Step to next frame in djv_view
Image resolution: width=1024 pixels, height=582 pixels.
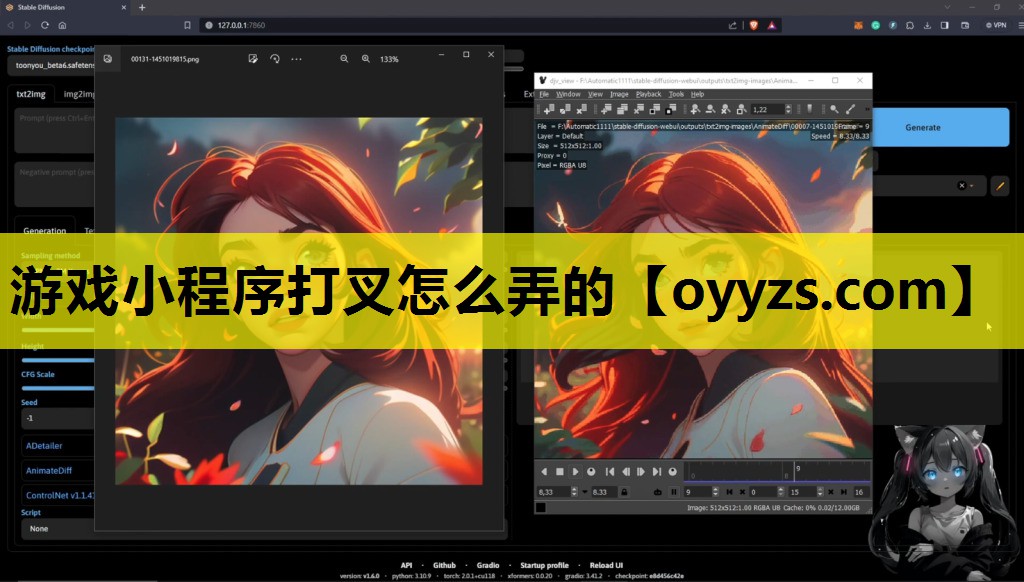[x=641, y=472]
